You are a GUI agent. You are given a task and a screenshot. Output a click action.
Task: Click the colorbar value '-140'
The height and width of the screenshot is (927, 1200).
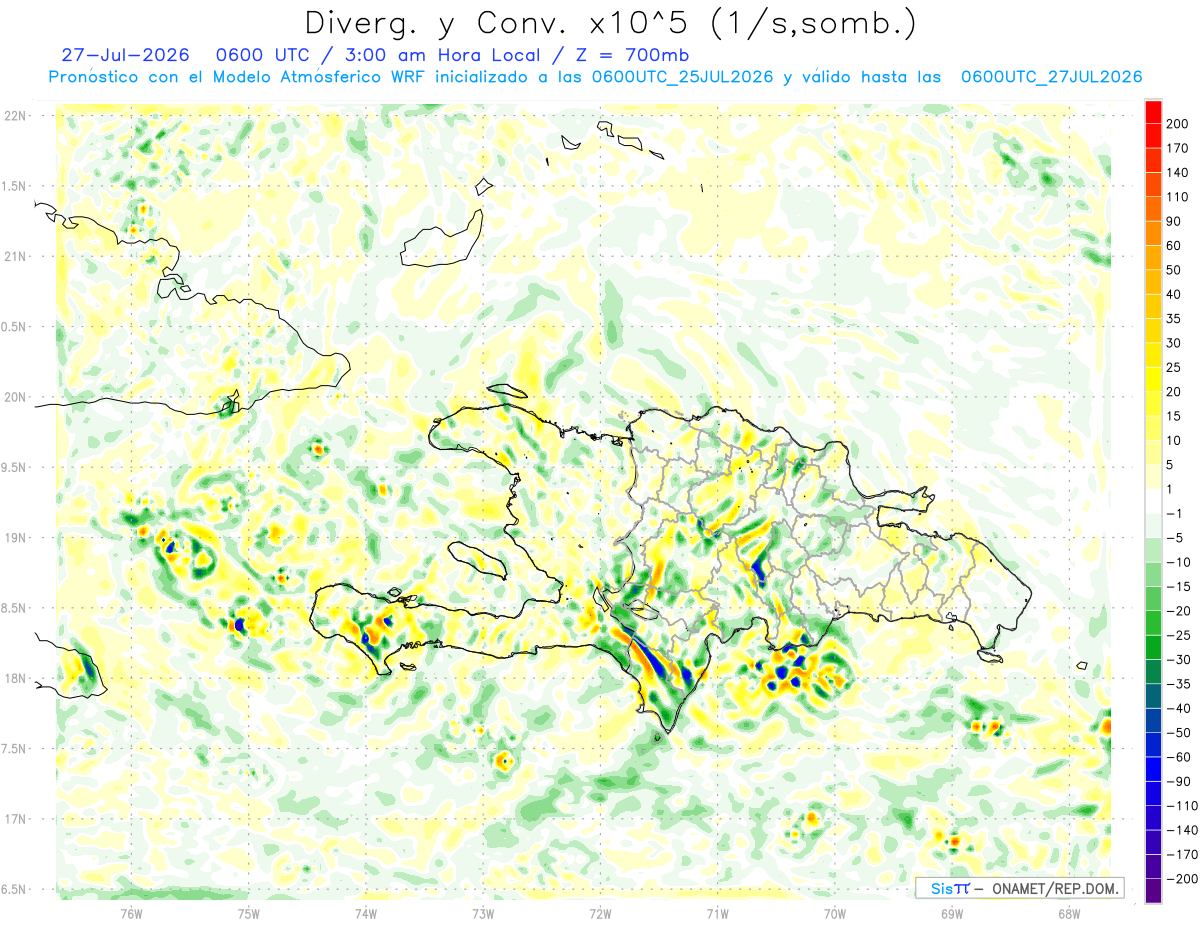tap(1182, 830)
